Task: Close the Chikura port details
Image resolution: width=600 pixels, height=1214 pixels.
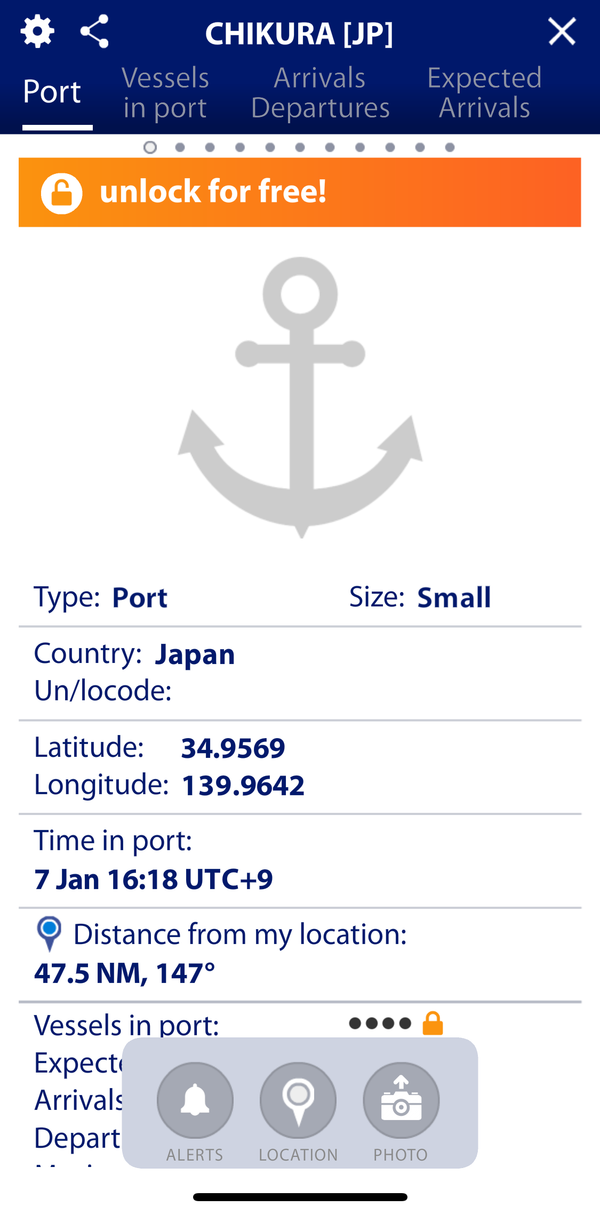Action: coord(562,32)
